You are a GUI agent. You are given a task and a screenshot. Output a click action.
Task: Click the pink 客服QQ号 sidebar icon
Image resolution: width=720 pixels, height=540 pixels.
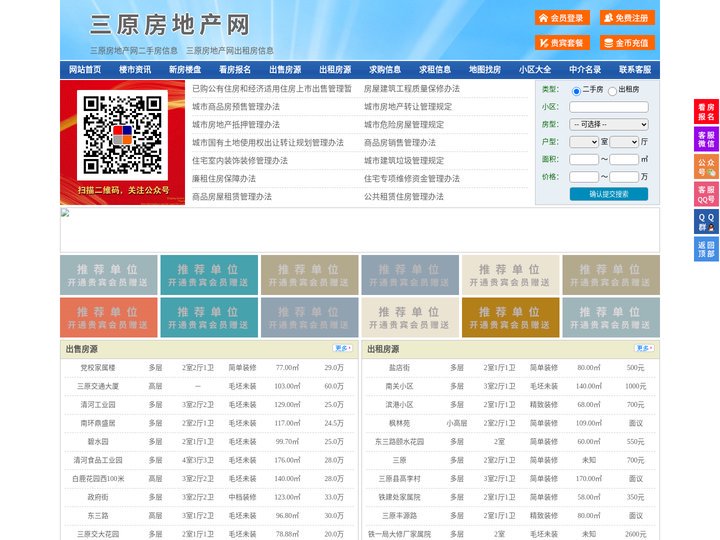706,194
